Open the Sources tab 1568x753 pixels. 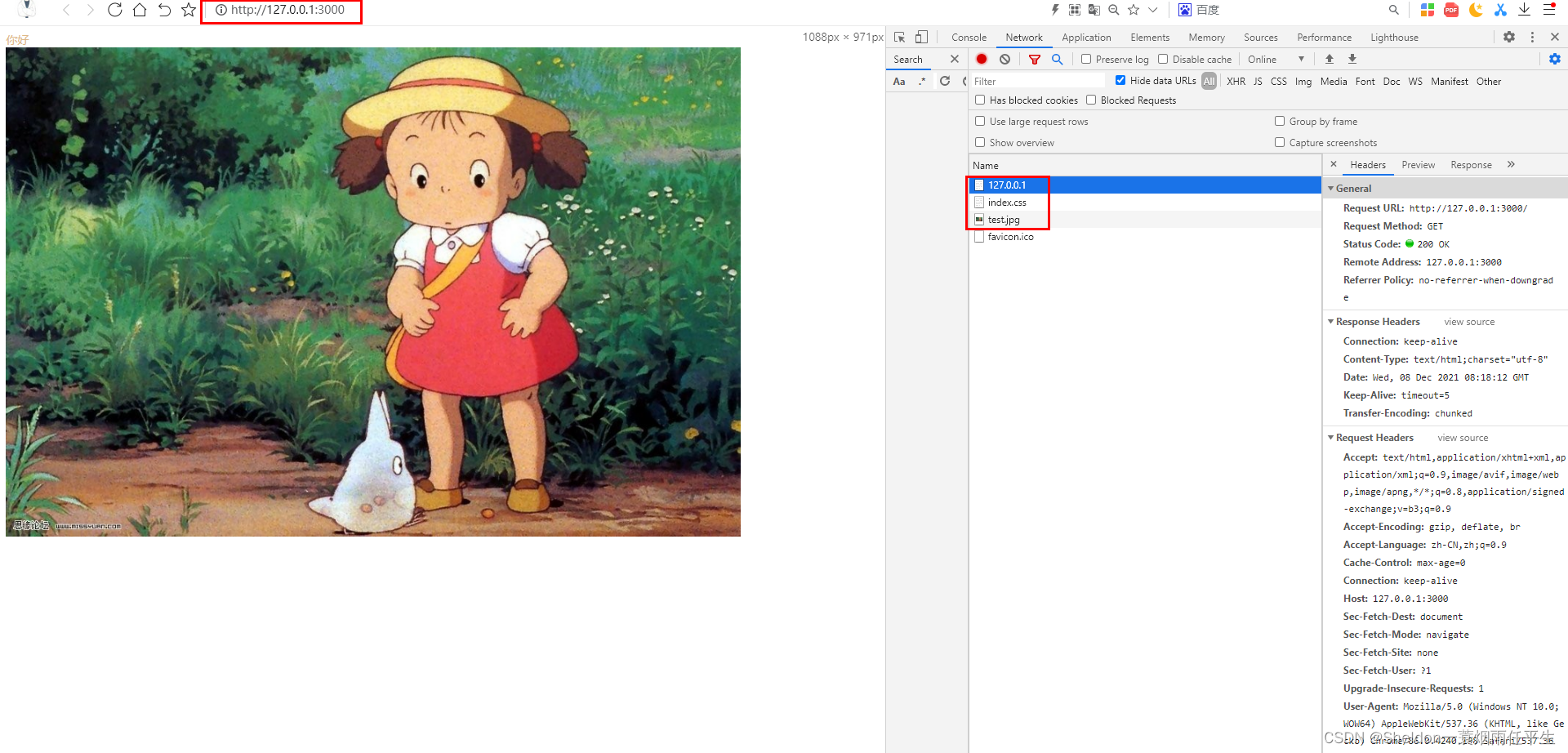point(1260,38)
